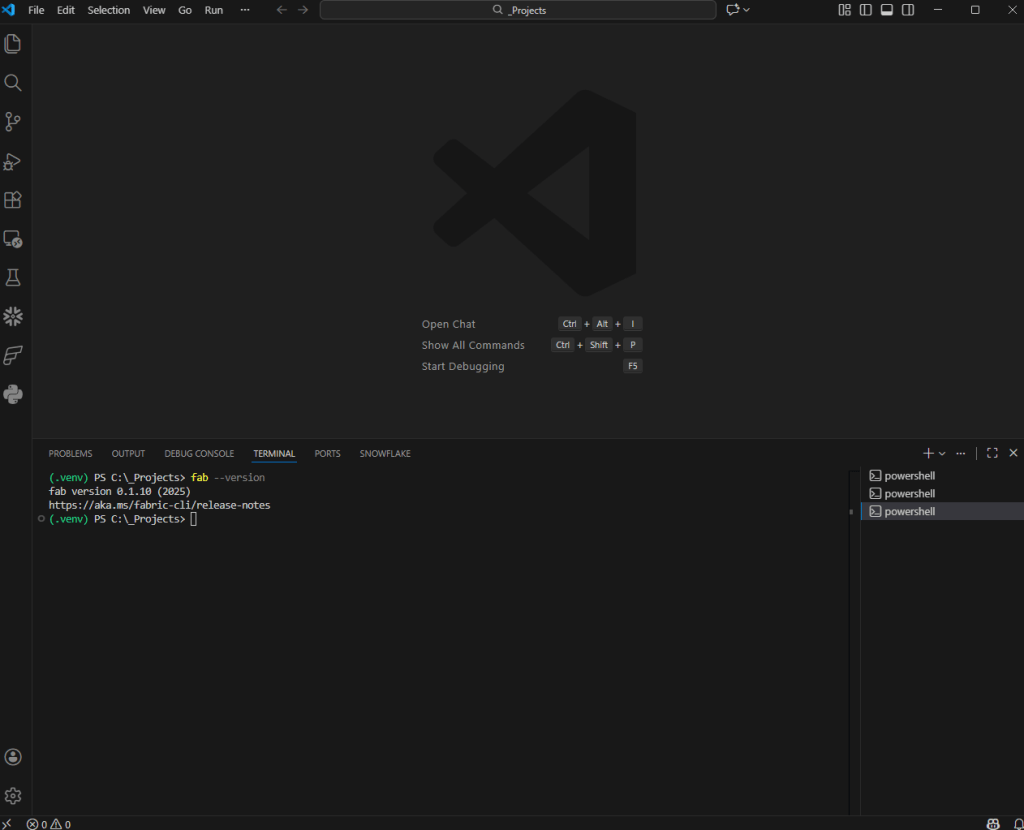Open the Selection menu
This screenshot has width=1024, height=830.
[x=109, y=10]
